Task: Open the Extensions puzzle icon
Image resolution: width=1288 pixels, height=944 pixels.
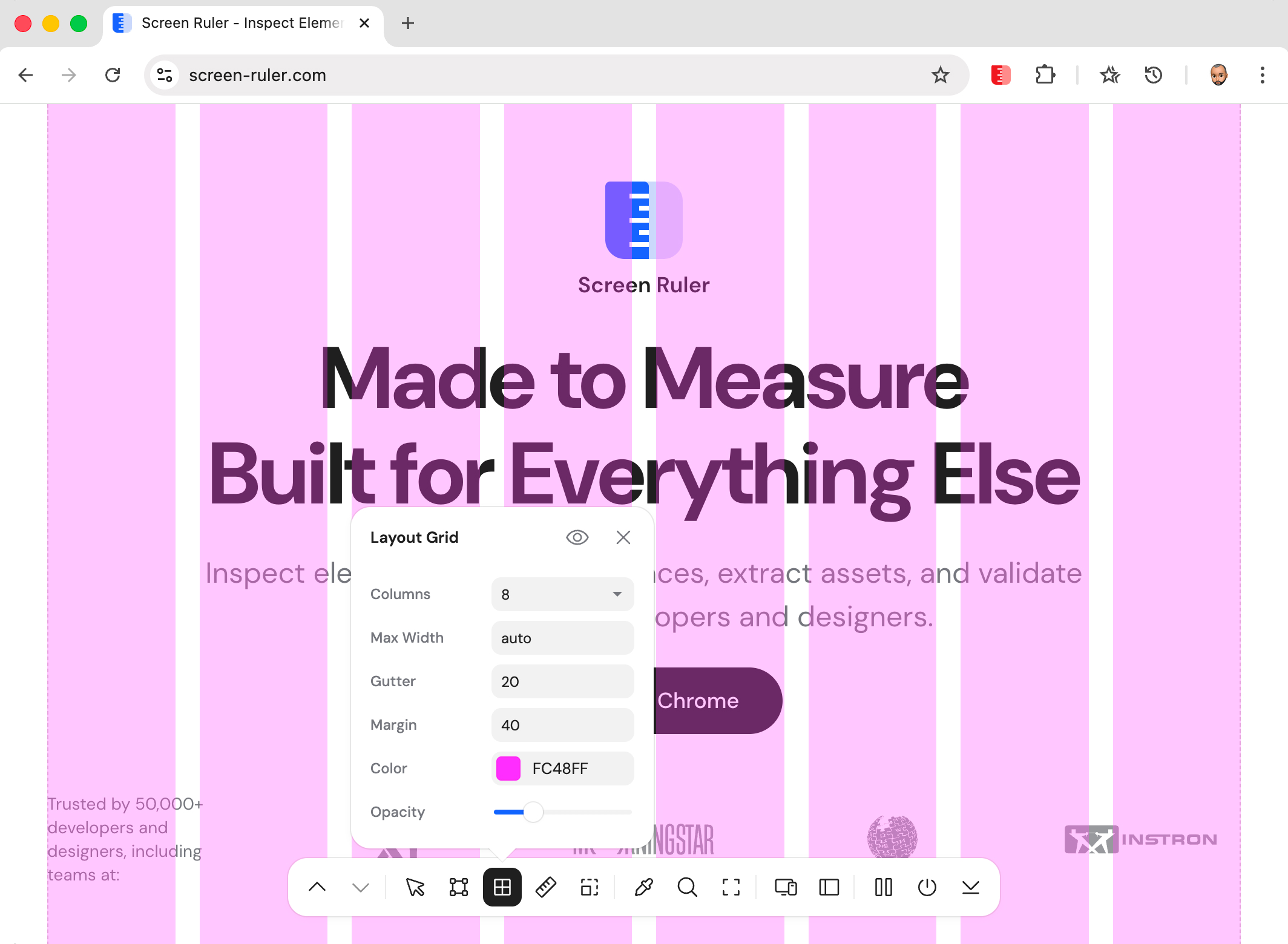Action: [x=1045, y=75]
